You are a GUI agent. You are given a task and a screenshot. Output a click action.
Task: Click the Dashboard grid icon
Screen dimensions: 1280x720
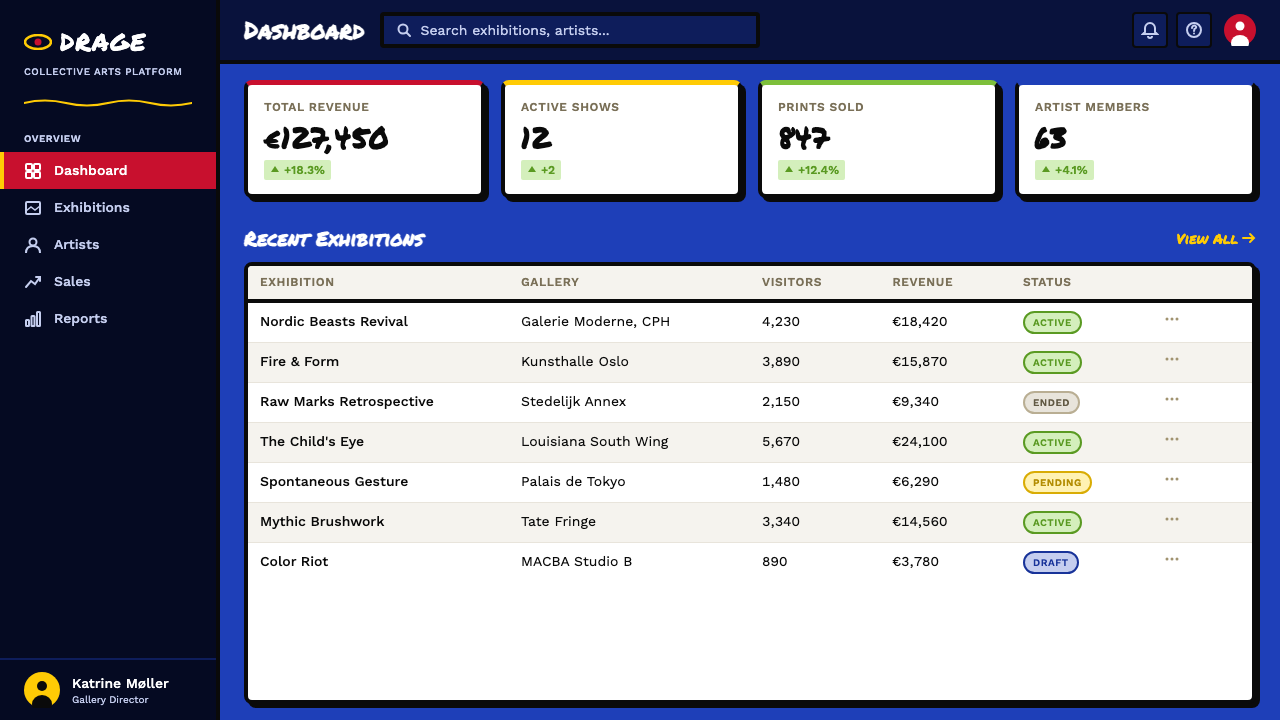click(33, 171)
